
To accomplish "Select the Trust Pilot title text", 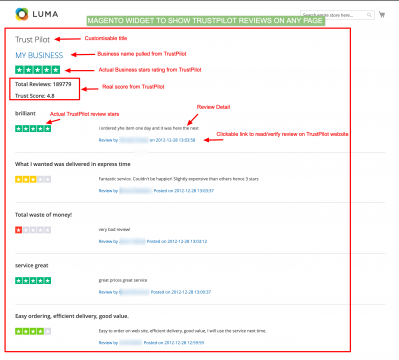I will click(32, 40).
